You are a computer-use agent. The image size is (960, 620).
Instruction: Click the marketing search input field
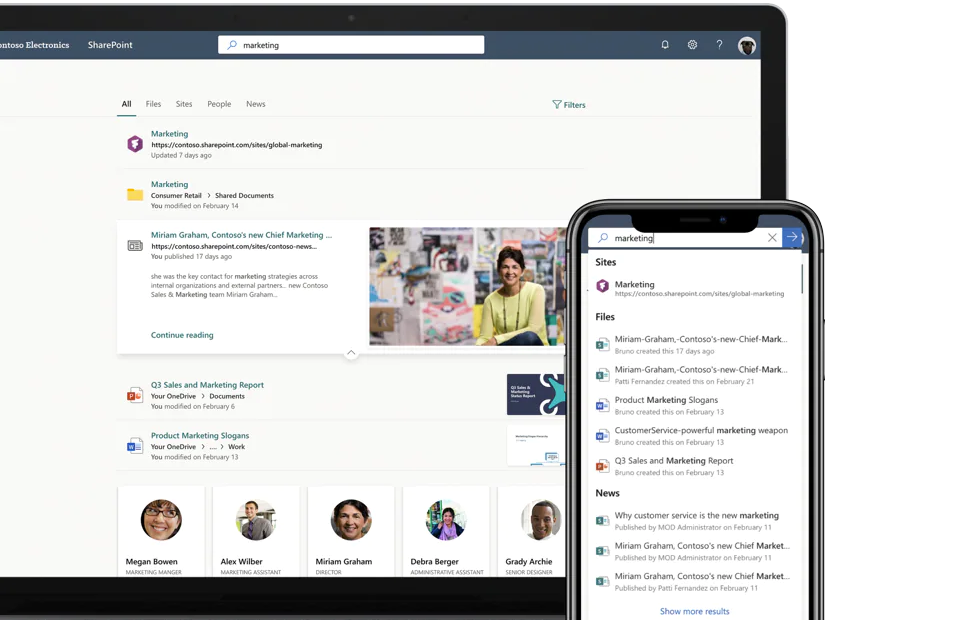coord(350,44)
